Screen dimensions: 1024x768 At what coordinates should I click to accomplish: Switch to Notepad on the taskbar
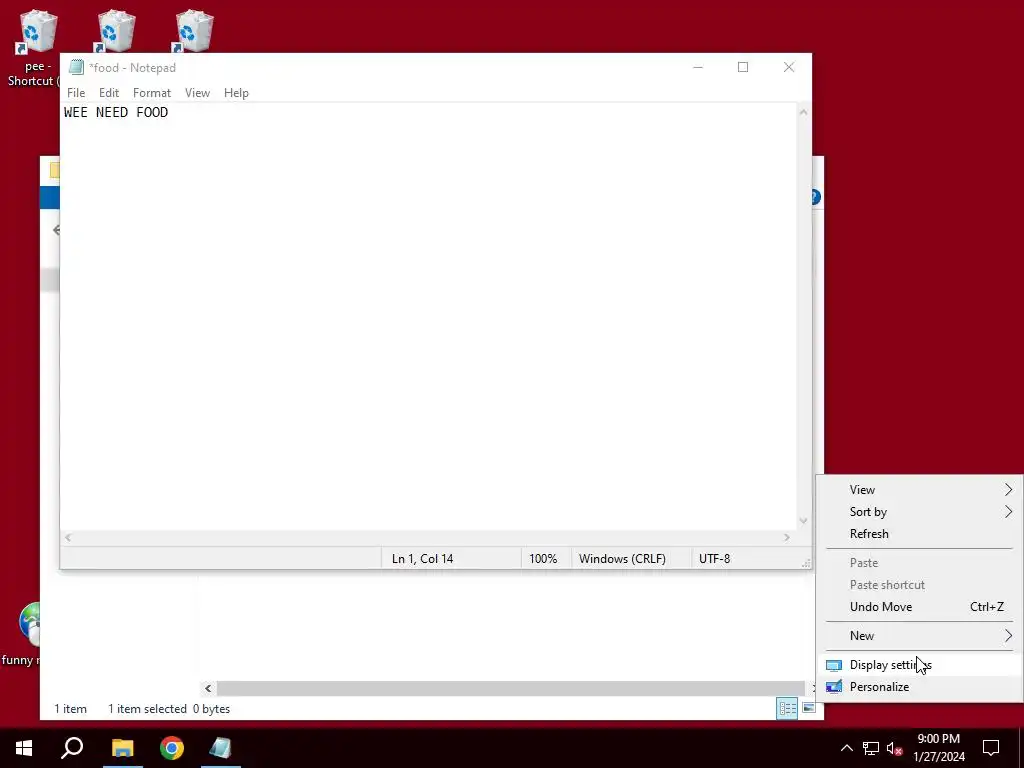tap(221, 748)
